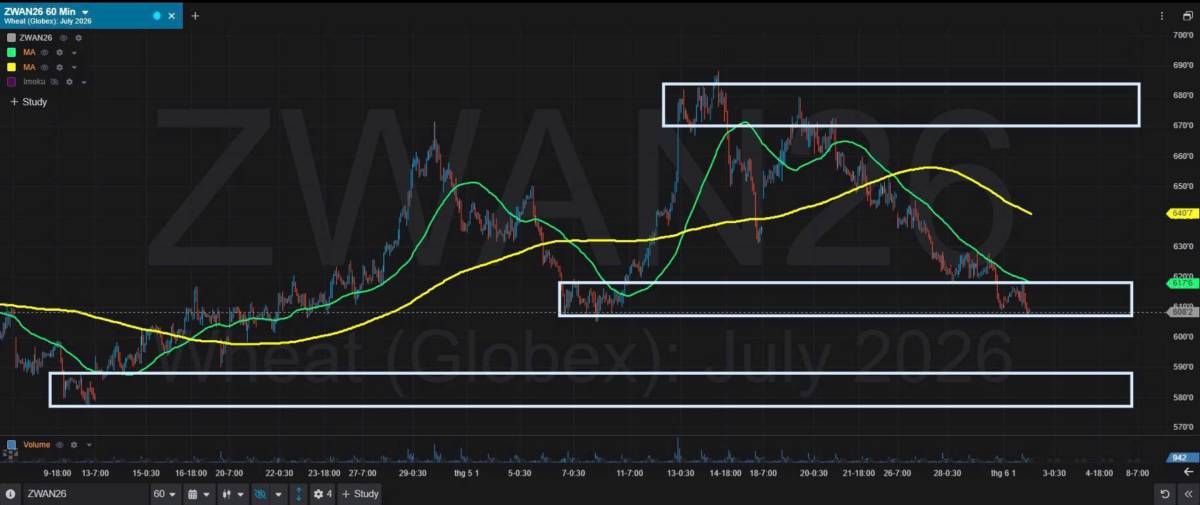Viewport: 1200px width, 505px height.
Task: Toggle visibility of Volume study
Action: 59,444
